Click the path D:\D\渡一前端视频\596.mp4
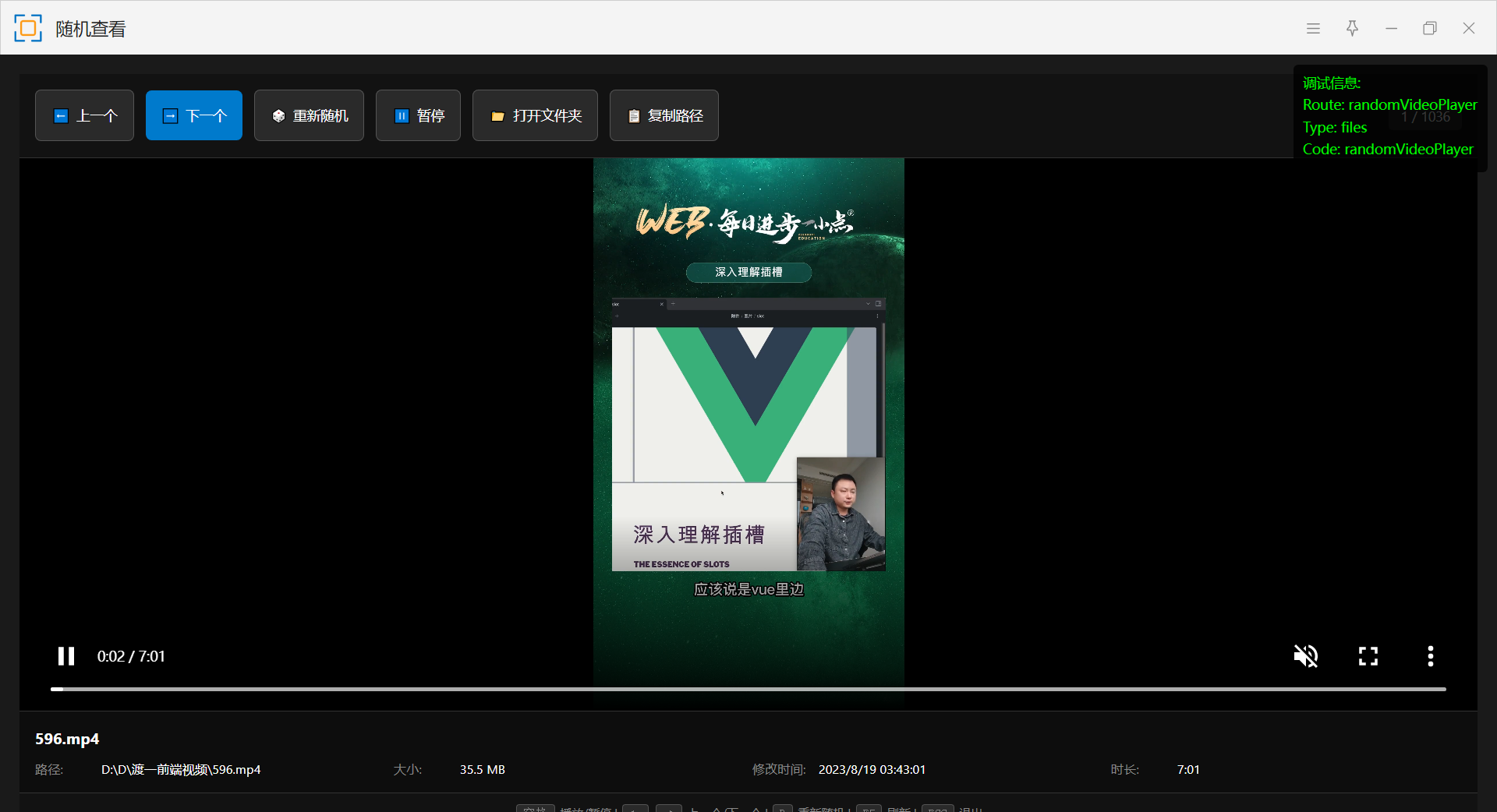 (x=181, y=770)
